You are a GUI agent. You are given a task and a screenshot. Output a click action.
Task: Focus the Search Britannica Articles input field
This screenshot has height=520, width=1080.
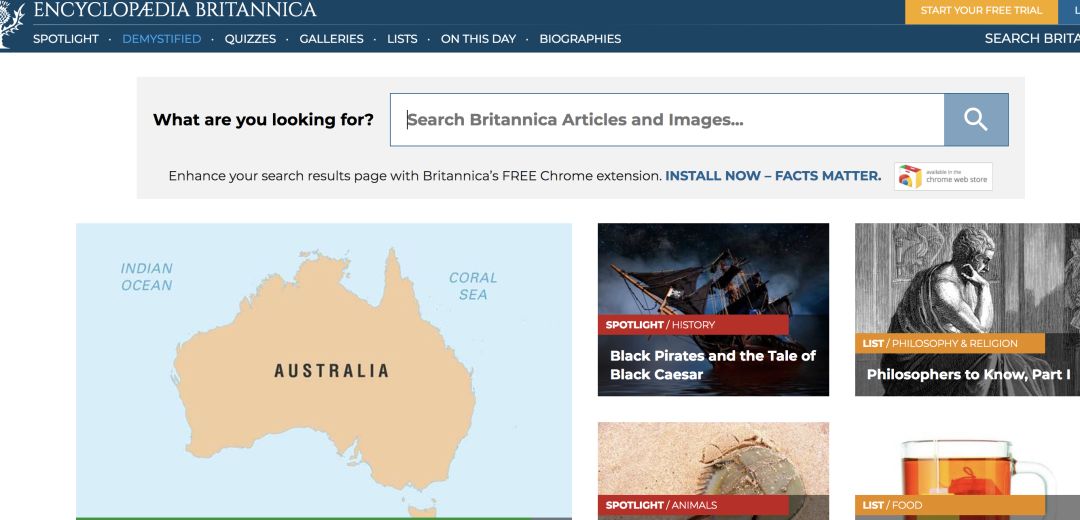click(666, 120)
